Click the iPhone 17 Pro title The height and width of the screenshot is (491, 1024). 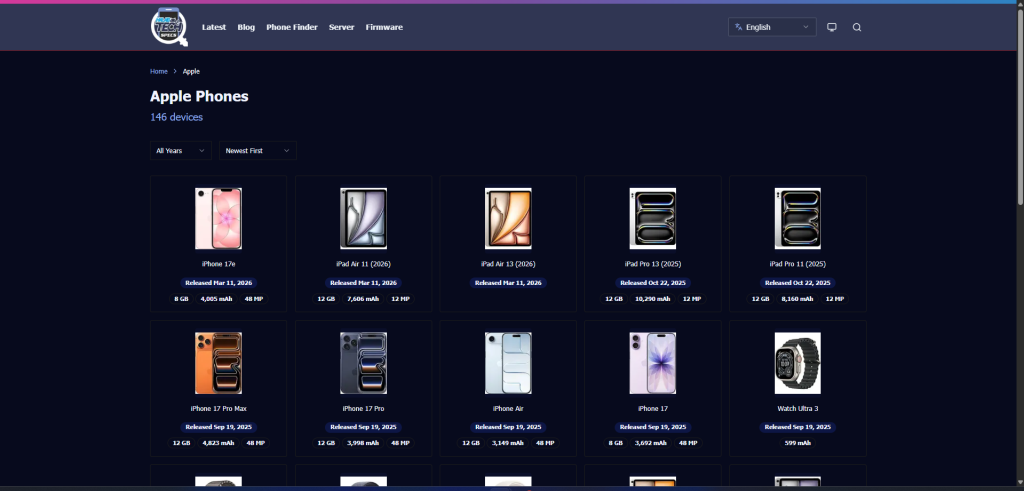(x=363, y=409)
